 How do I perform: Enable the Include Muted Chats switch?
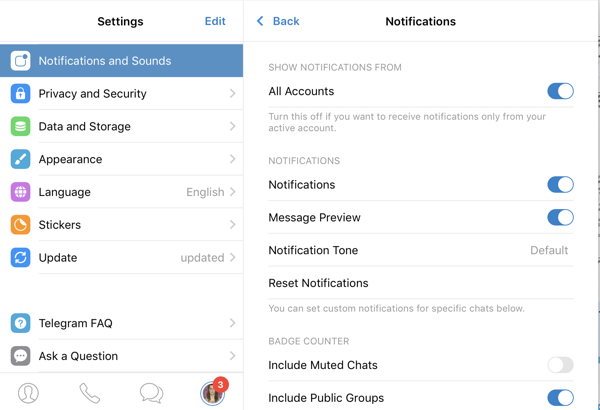pyautogui.click(x=560, y=365)
